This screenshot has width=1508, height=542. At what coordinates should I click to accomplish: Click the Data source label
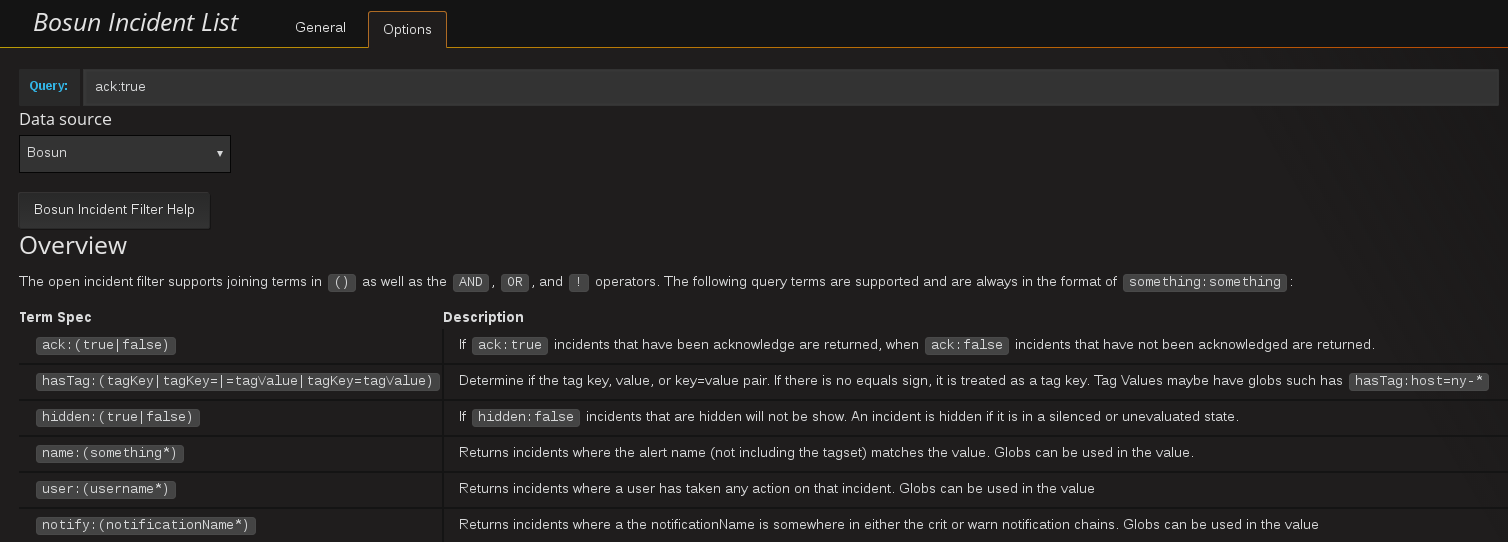65,119
